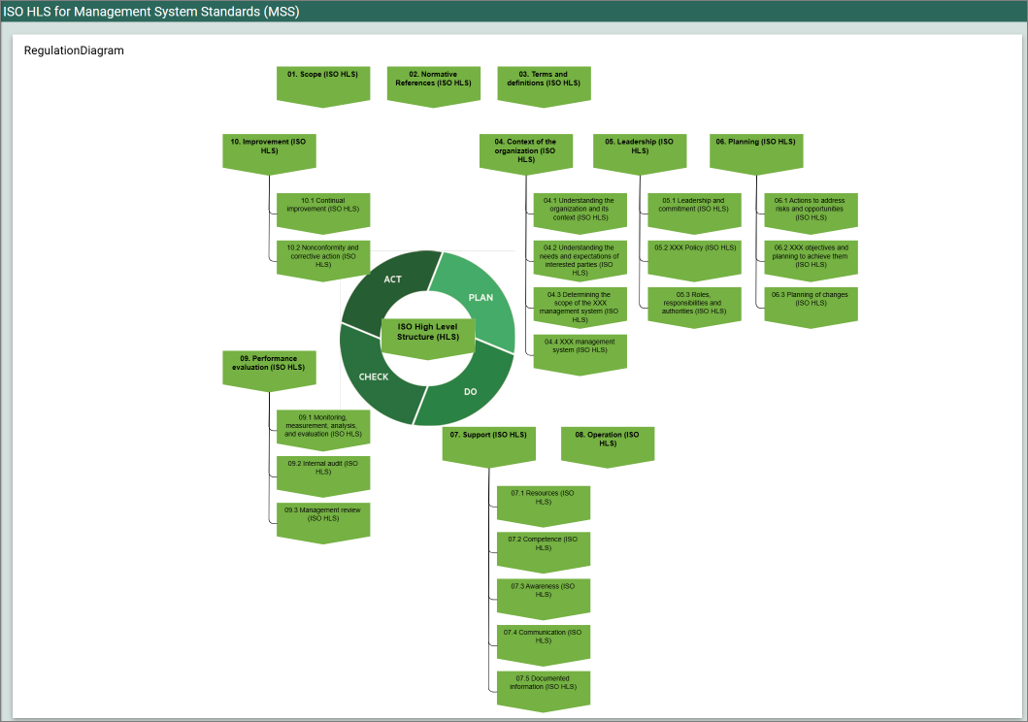Click the 06. Planning node
Viewport: 1028px width, 722px height.
tap(756, 150)
